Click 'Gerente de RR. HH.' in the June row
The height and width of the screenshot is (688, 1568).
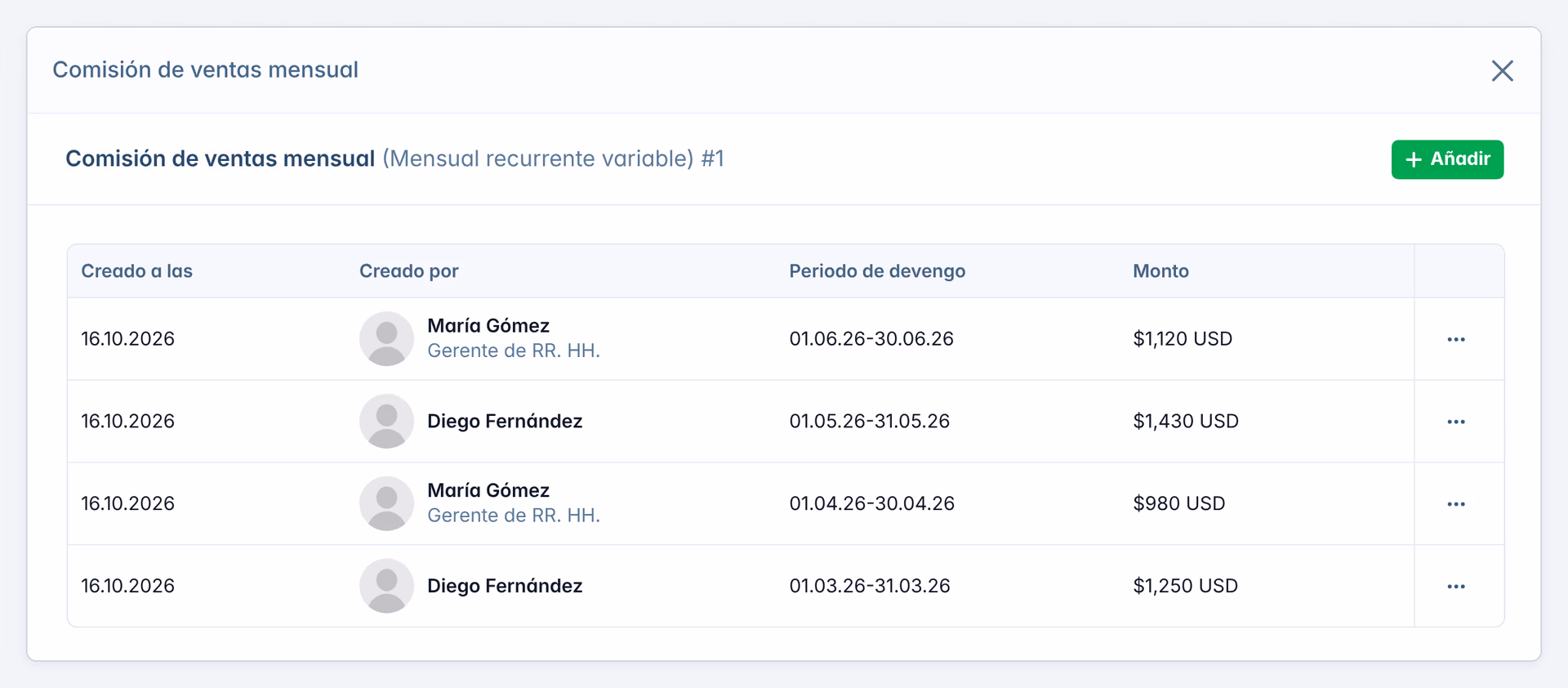click(514, 351)
